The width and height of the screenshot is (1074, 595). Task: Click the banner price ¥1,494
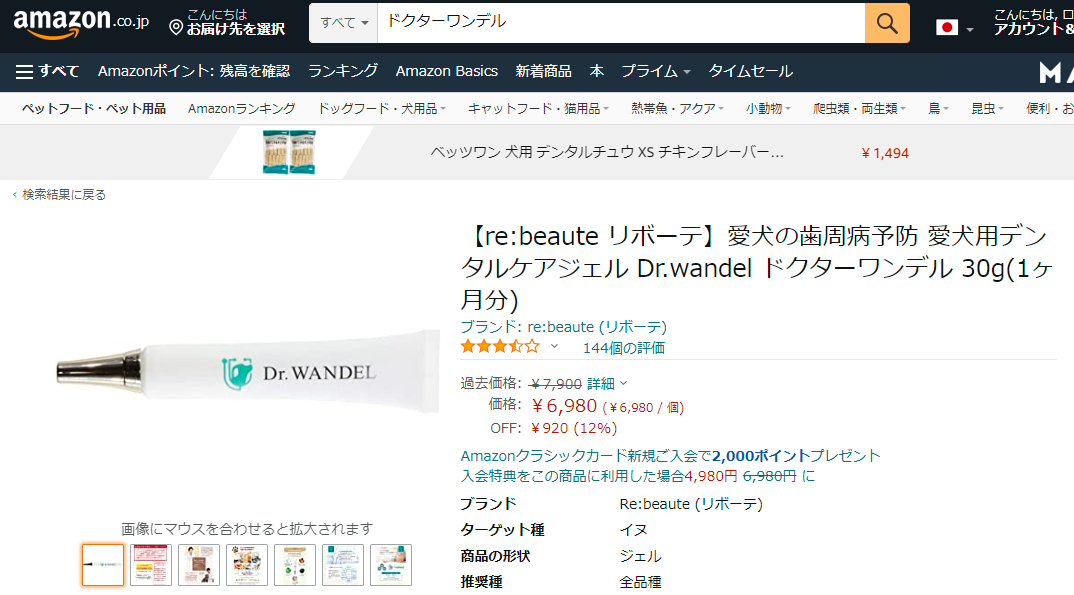[x=885, y=153]
